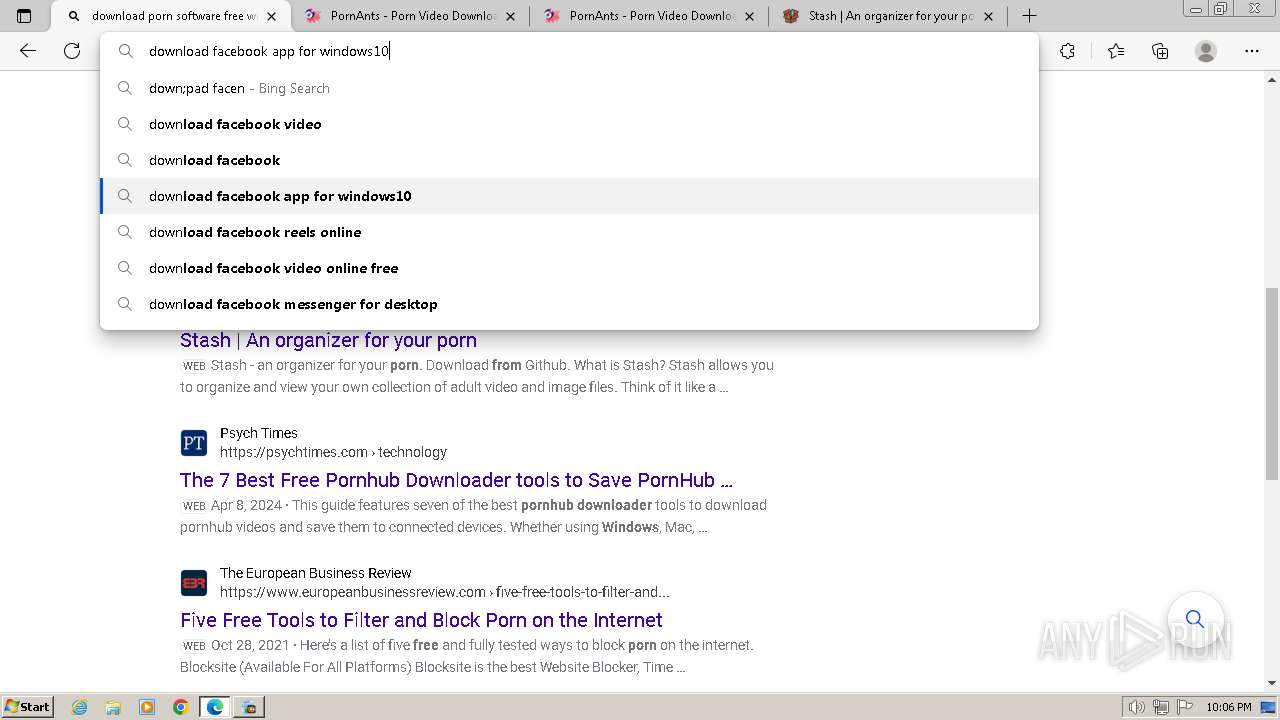The height and width of the screenshot is (720, 1280).
Task: Open the Extensions puzzle icon
Action: click(x=1067, y=51)
